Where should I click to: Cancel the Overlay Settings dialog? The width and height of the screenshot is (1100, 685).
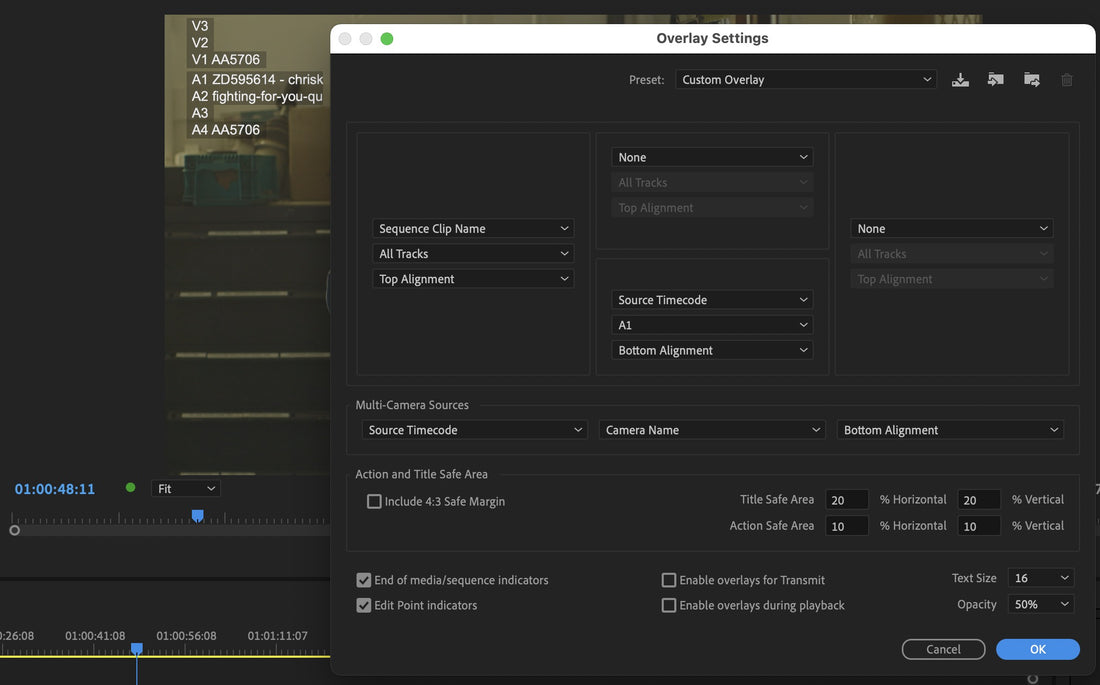coord(943,648)
